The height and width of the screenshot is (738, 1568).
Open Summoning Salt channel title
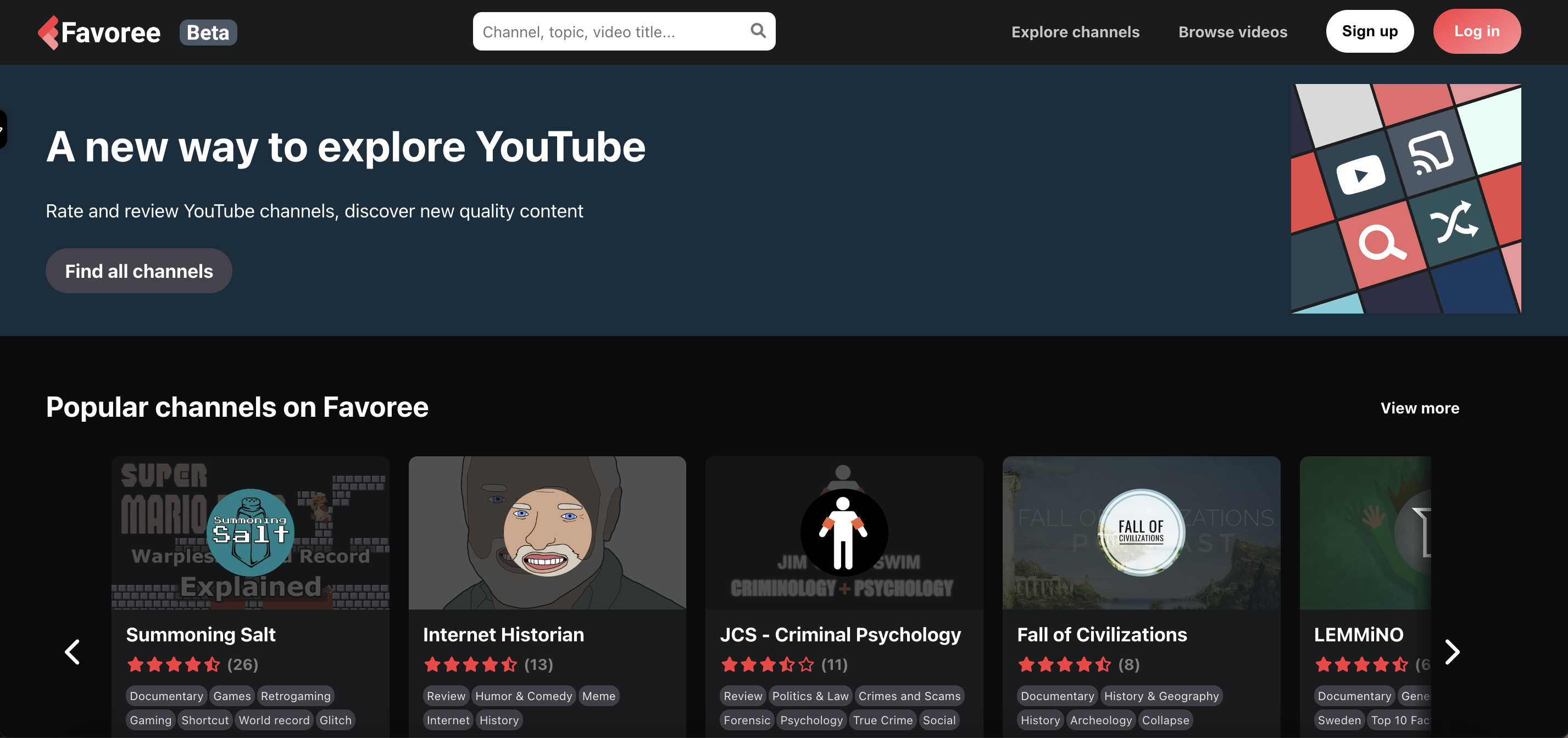pyautogui.click(x=201, y=635)
